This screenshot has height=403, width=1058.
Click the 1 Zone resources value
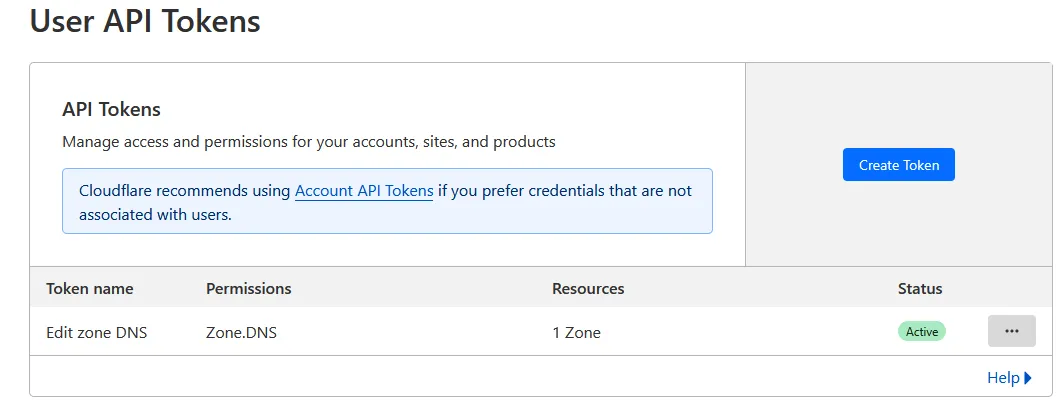pos(576,332)
